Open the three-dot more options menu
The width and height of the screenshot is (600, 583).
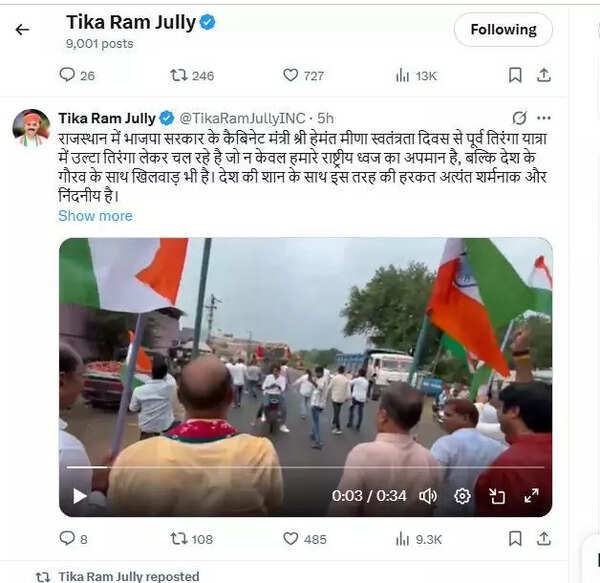(x=544, y=118)
